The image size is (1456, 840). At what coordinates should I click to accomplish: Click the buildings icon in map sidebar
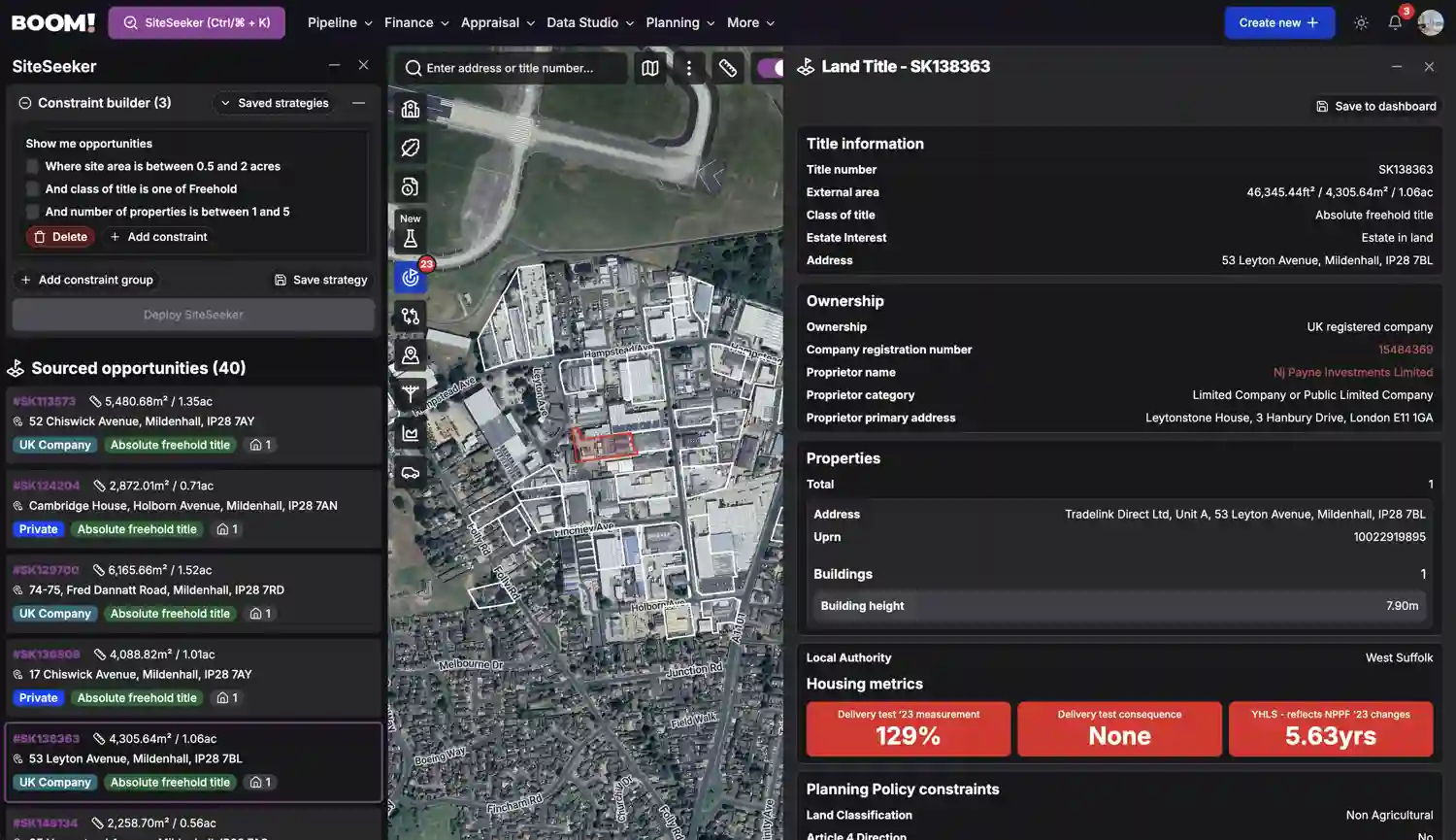point(411,109)
